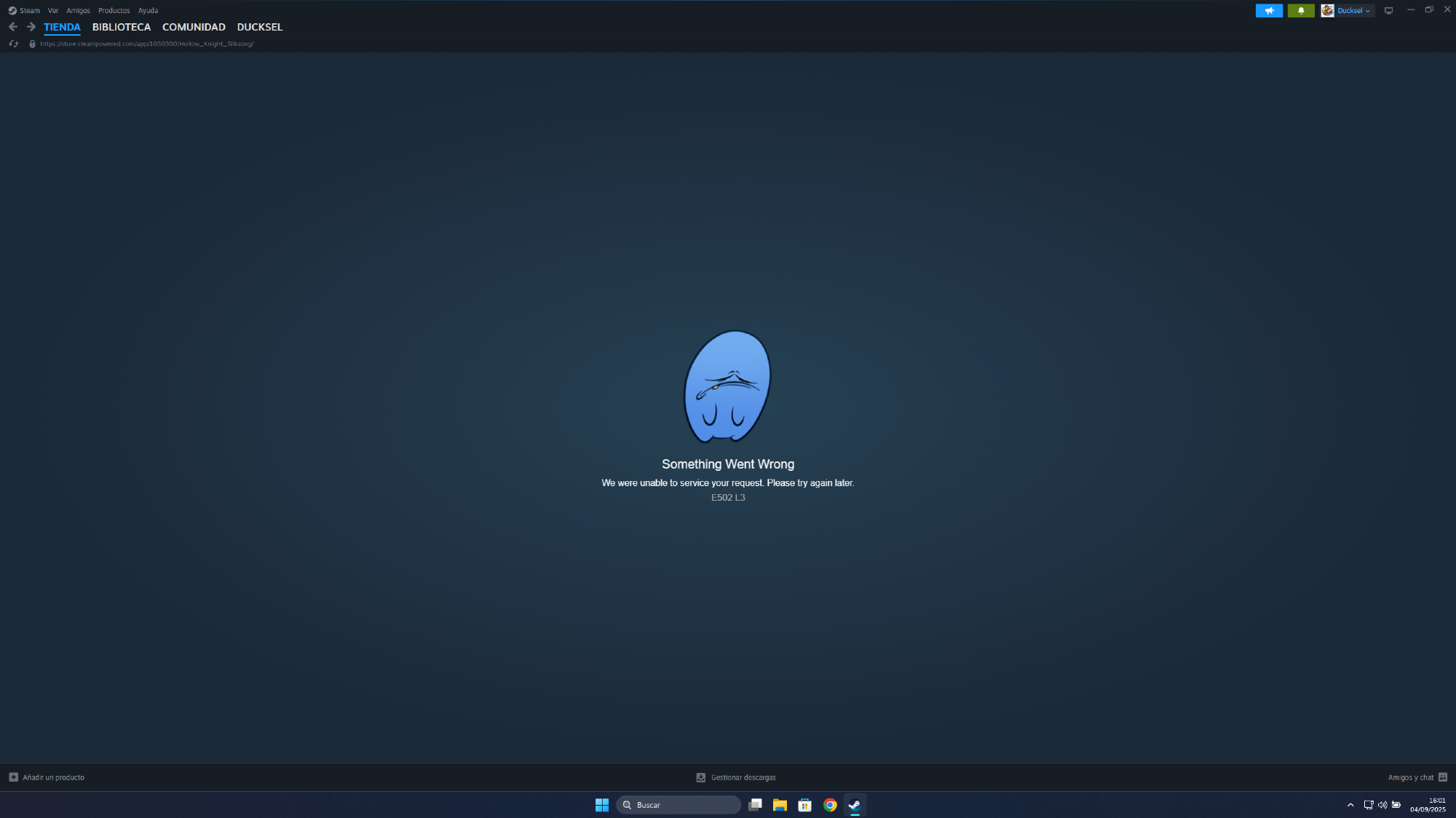
Task: Open the announcements megaphone button
Action: tap(1269, 11)
